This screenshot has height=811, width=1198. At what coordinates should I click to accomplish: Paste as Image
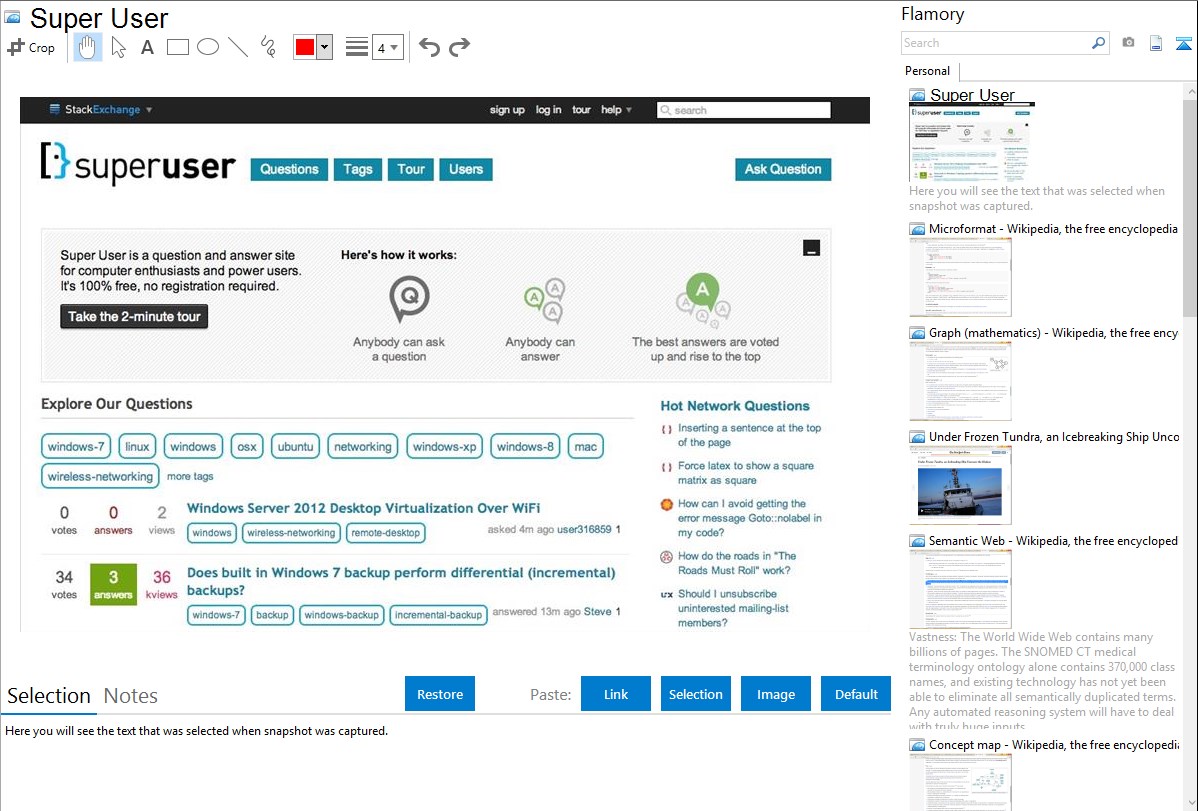(x=775, y=694)
